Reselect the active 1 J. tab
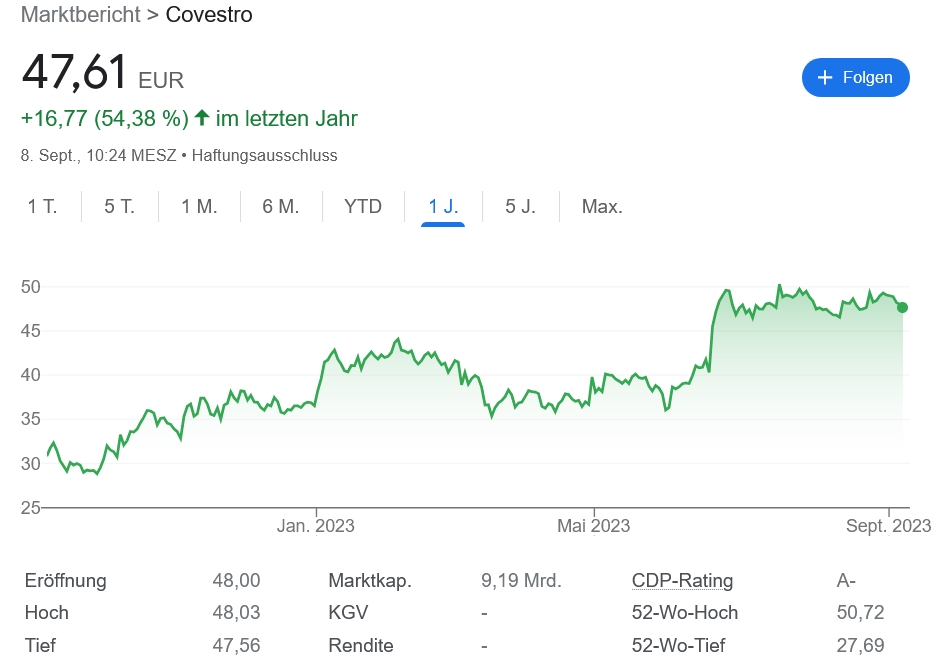This screenshot has width=942, height=672. tap(442, 206)
